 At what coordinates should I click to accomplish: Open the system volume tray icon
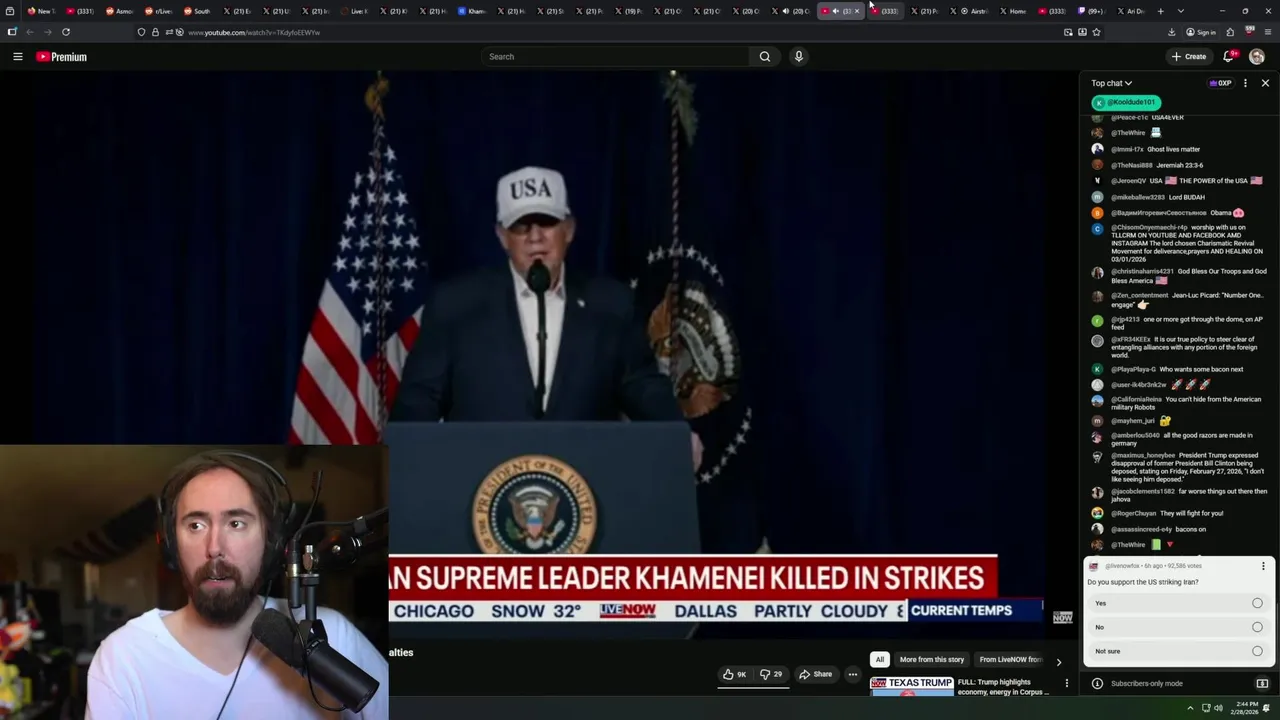pos(1218,708)
